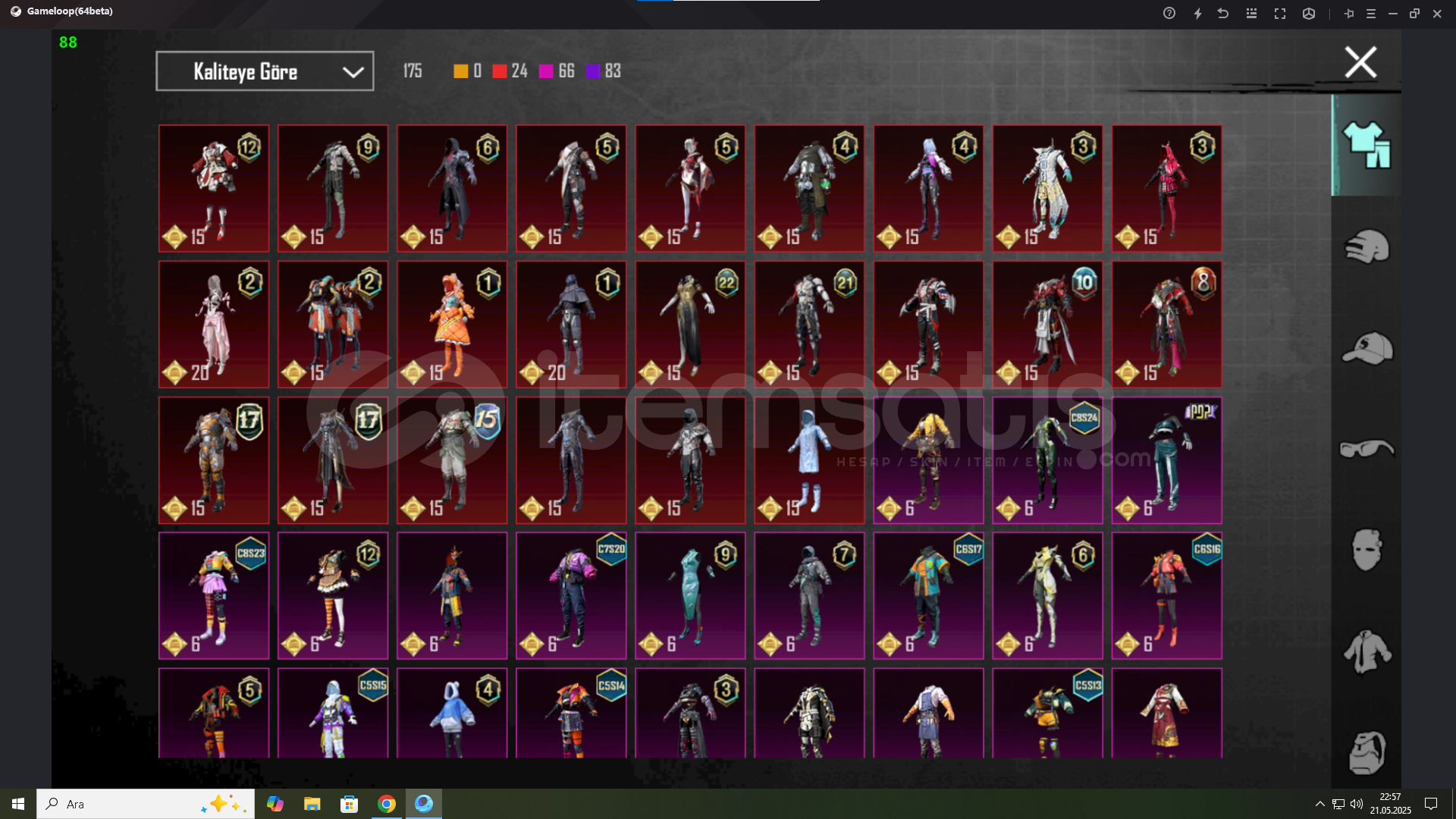Select the pink dress outfit valued 20
This screenshot has height=819, width=1456.
click(214, 325)
